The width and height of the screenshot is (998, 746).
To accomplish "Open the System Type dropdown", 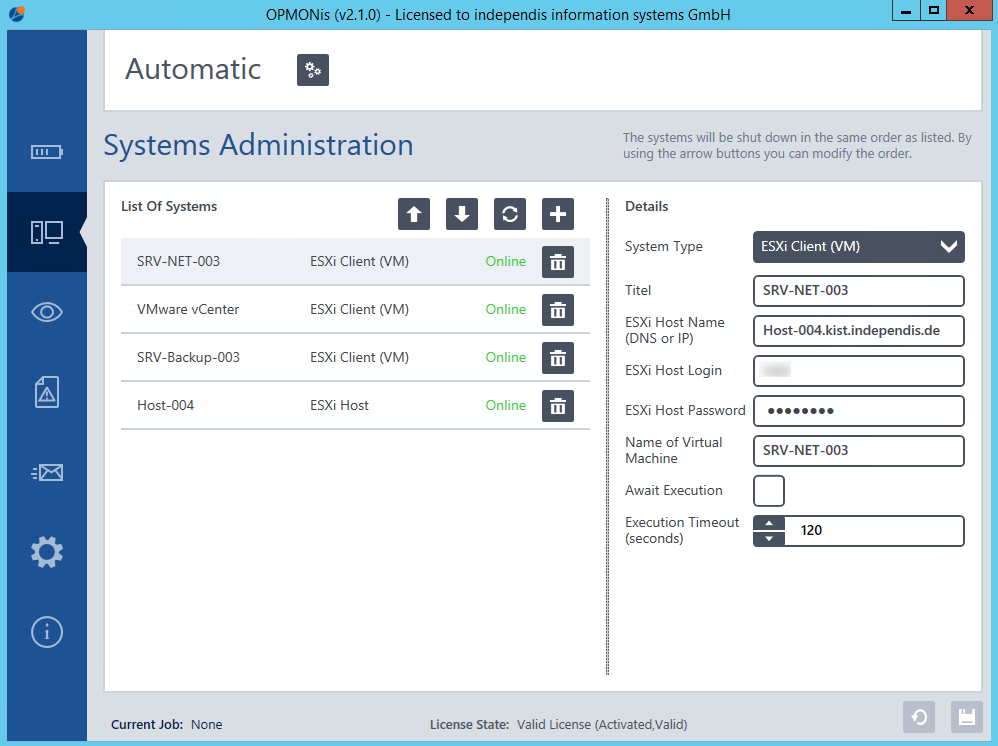I will tap(859, 247).
